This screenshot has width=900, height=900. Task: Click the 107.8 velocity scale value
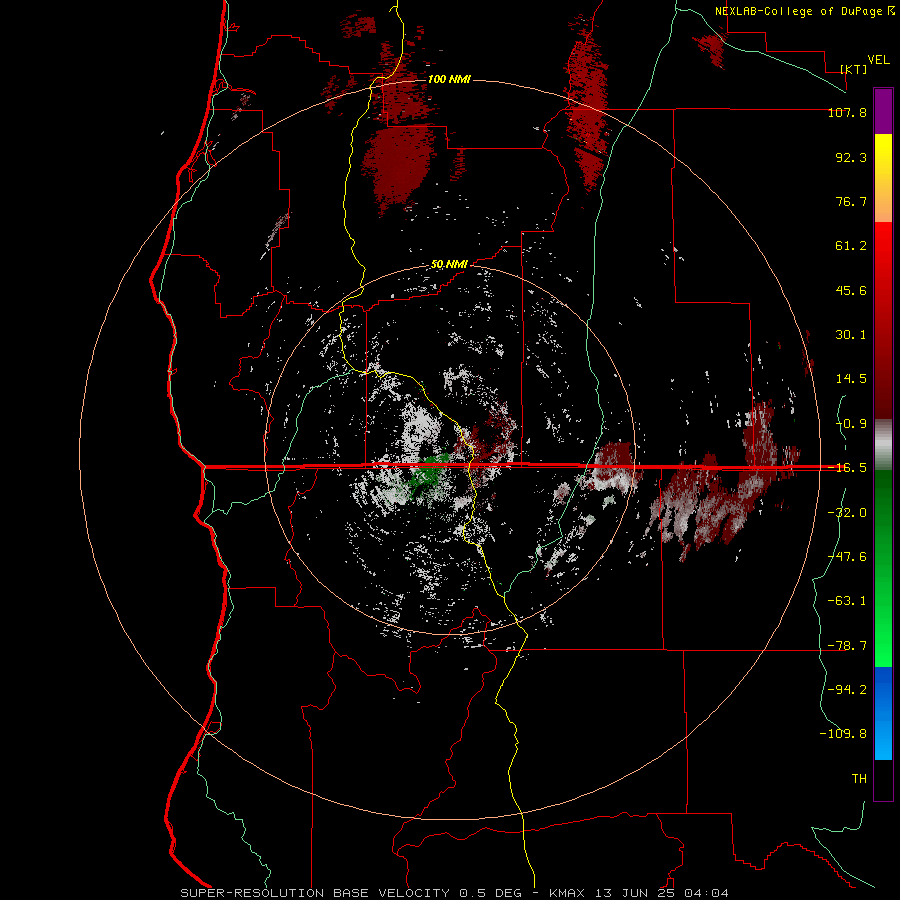(847, 112)
